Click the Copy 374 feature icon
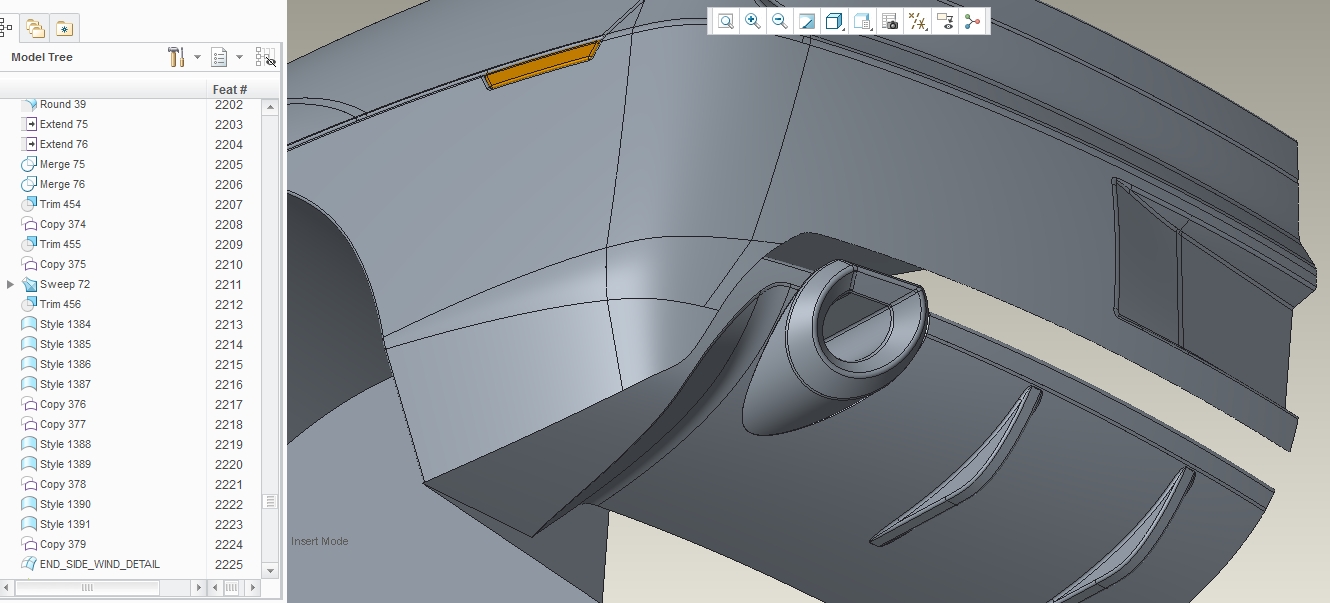Image resolution: width=1330 pixels, height=603 pixels. coord(29,224)
